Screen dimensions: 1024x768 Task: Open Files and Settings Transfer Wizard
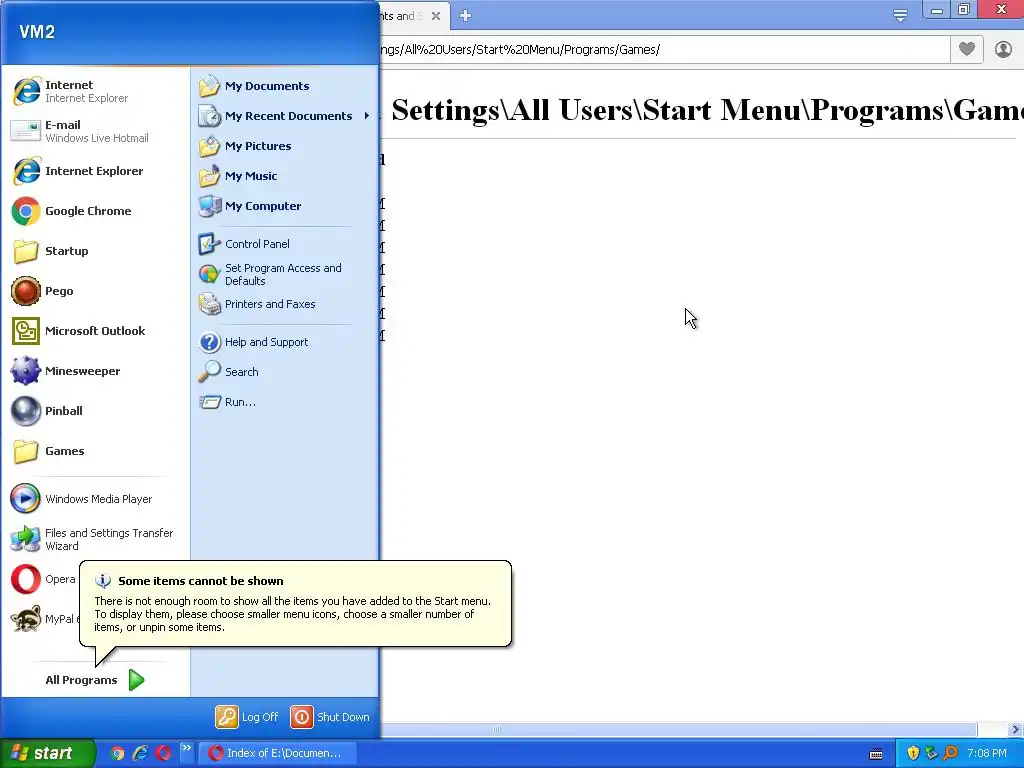tap(95, 539)
